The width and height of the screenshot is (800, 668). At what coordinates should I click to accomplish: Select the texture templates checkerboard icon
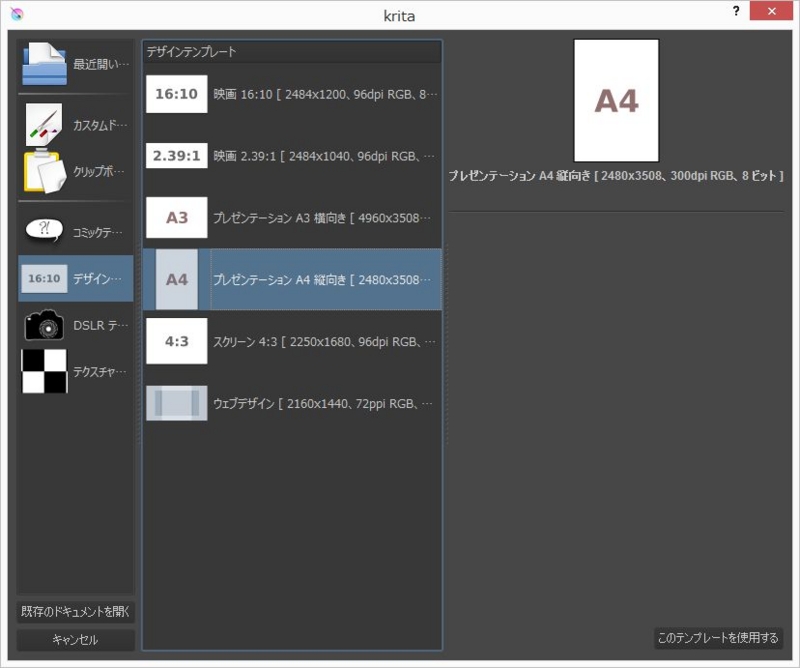44,371
